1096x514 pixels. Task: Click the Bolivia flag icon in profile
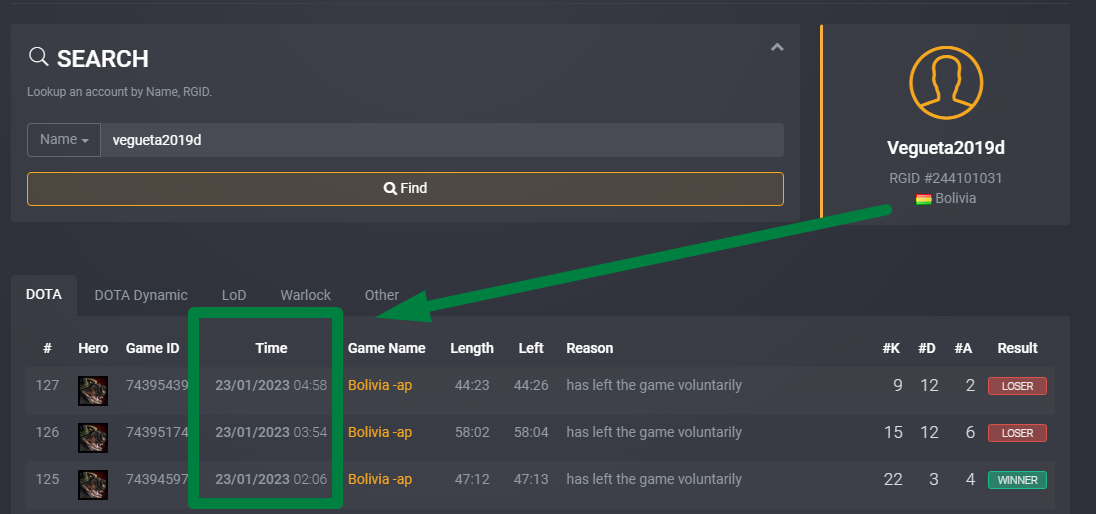tap(923, 199)
